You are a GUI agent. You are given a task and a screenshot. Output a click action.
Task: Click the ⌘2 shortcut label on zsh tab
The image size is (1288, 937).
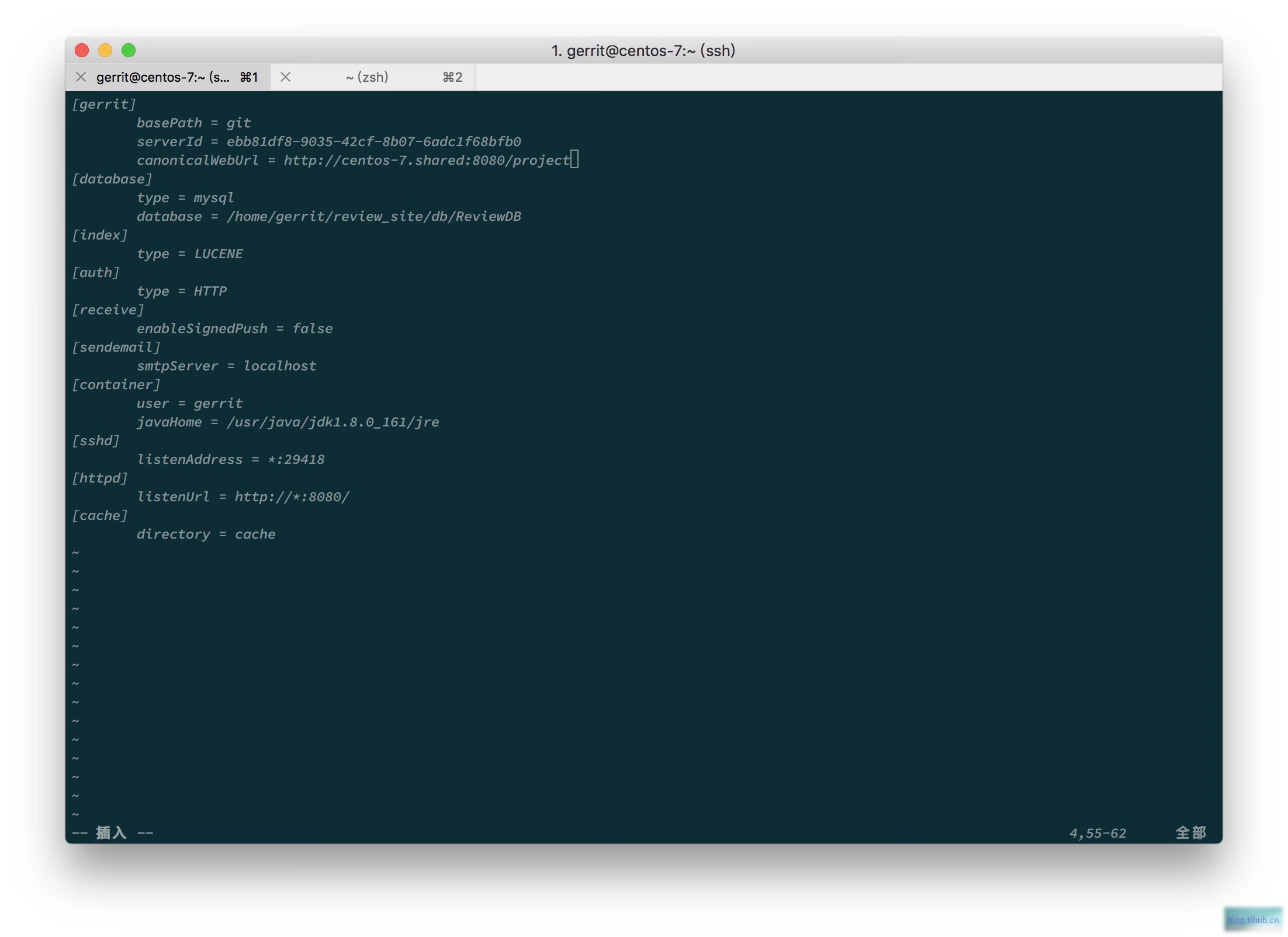453,77
